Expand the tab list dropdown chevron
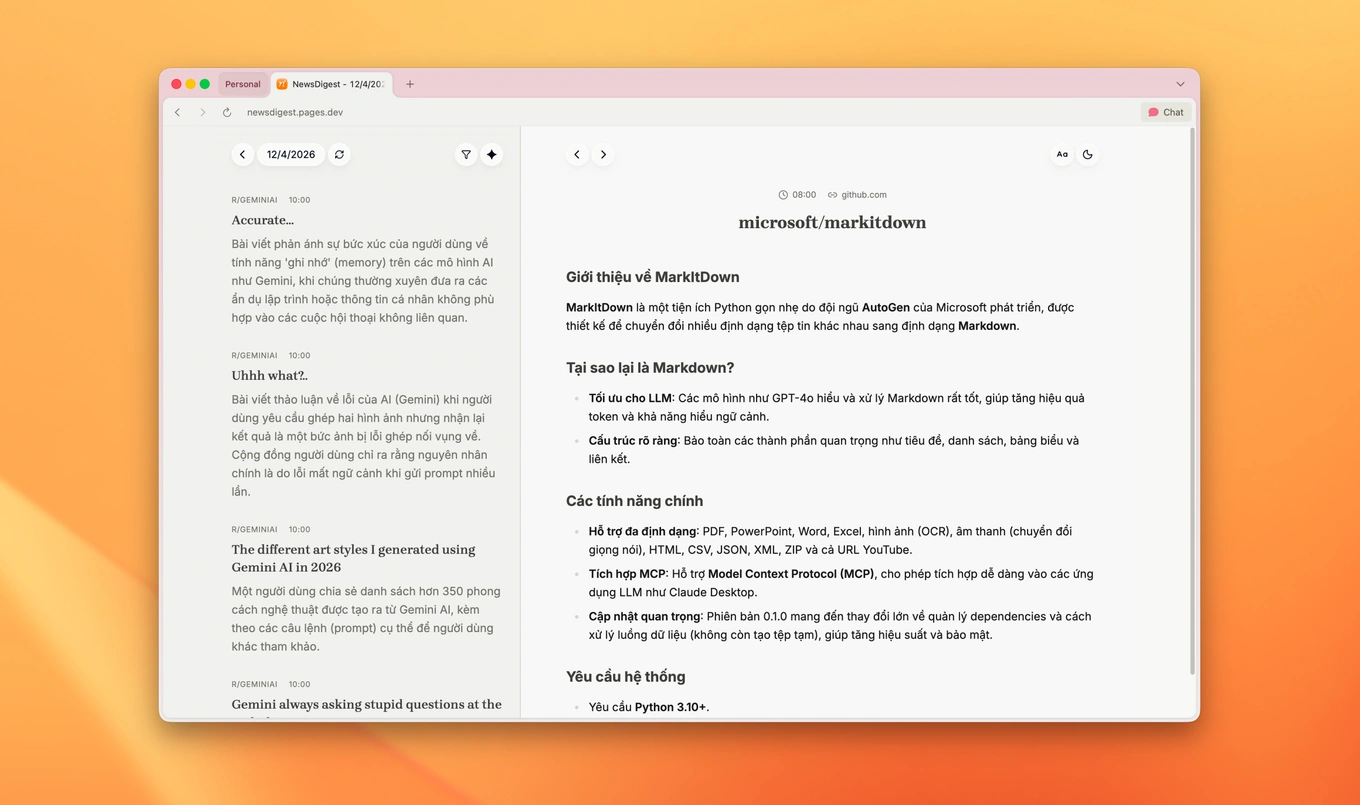 (1180, 84)
